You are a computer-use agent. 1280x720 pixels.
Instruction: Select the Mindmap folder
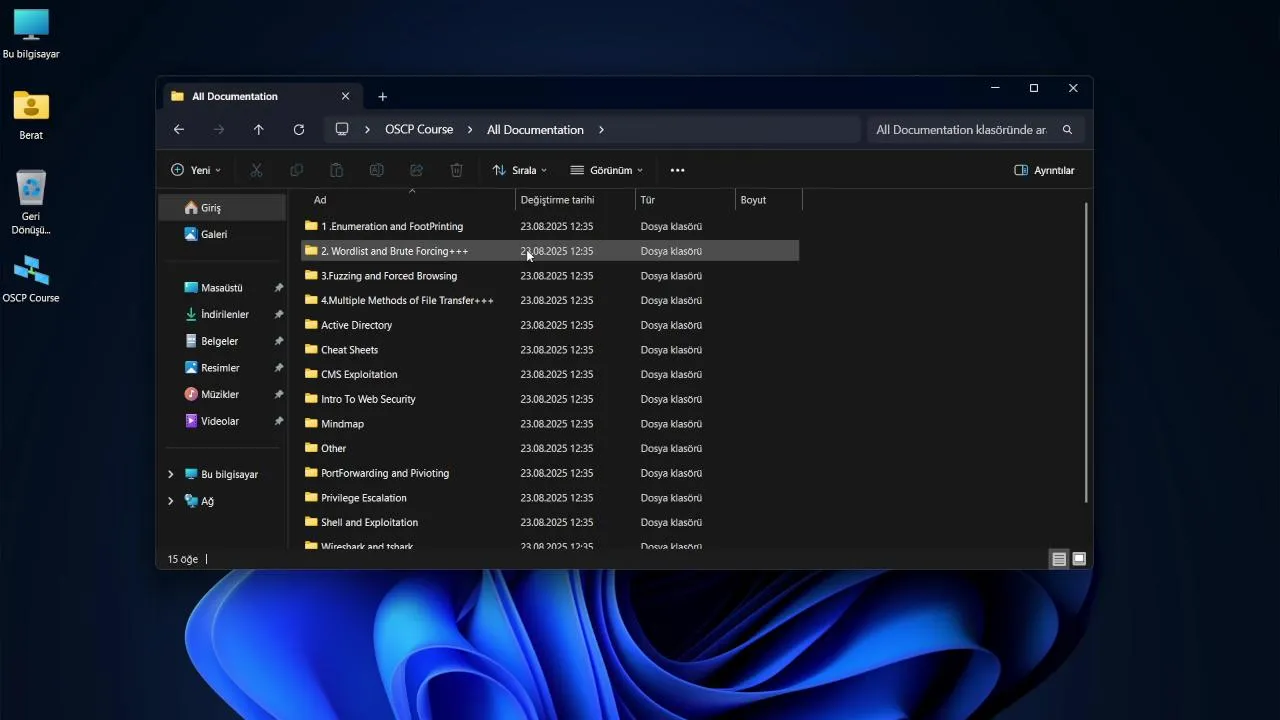tap(550, 424)
